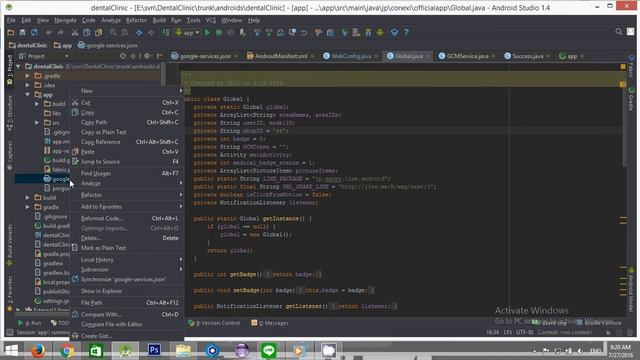Click Scroll from Source icon in Project panel

click(123, 56)
